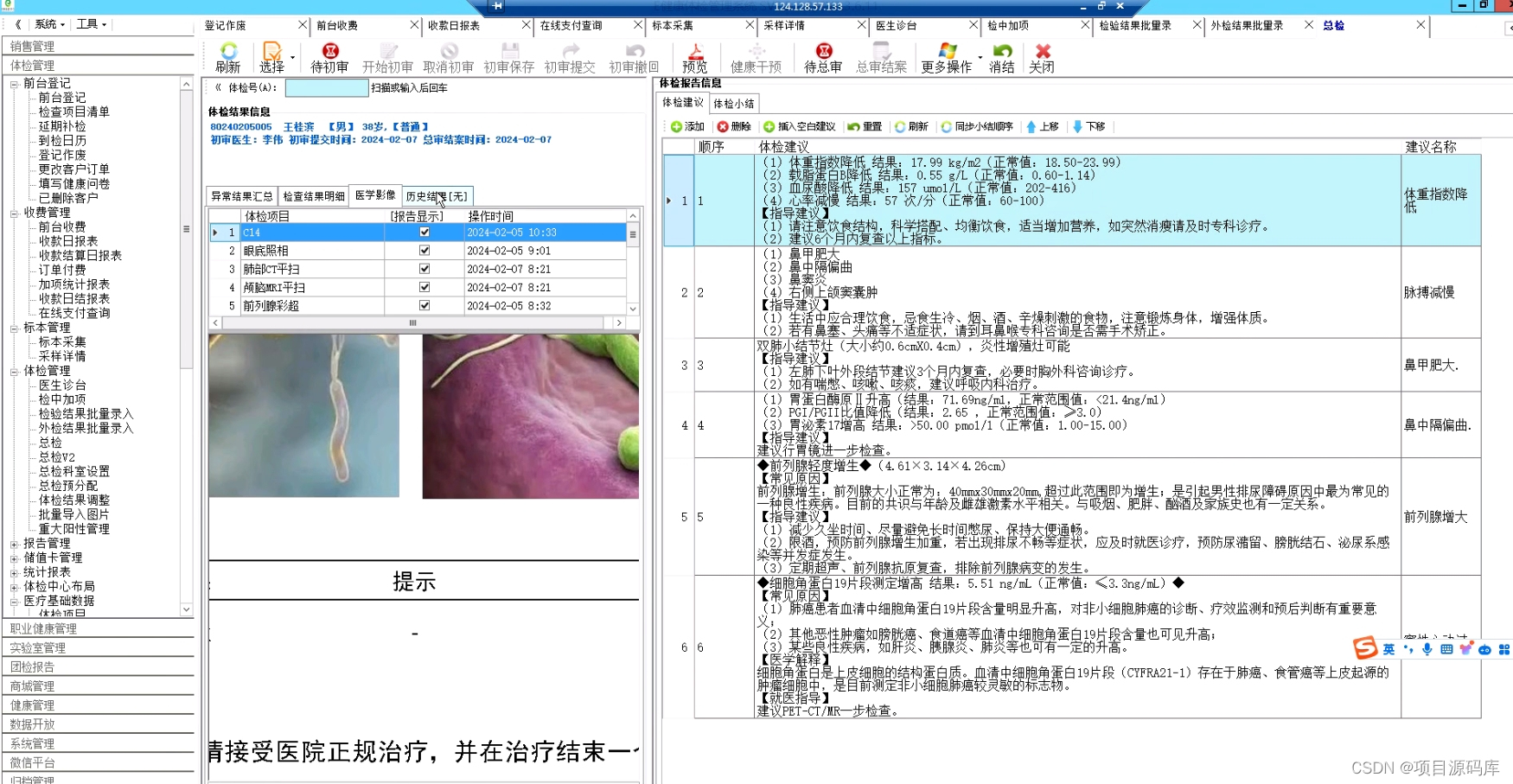Viewport: 1513px width, 784px height.
Task: Collapse sidebar with double chevron
Action: (18, 24)
